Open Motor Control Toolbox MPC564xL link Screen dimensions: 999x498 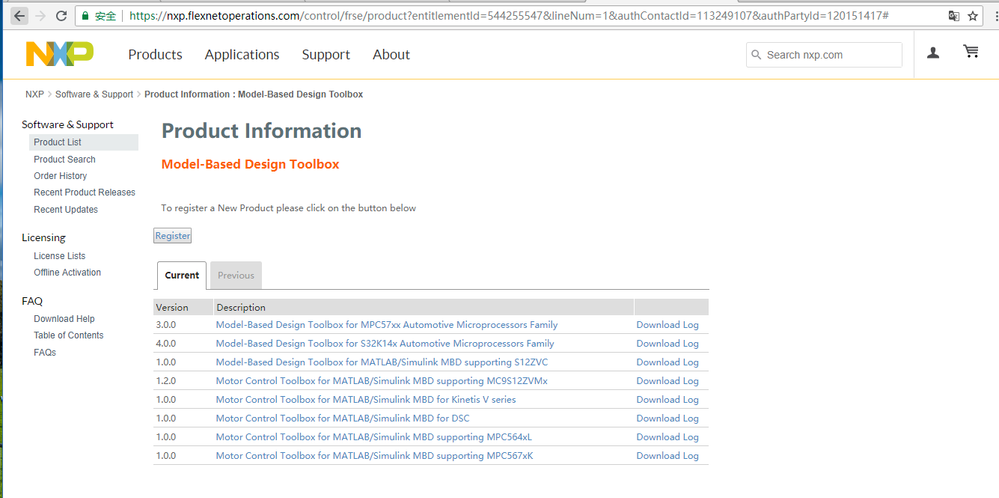pos(374,437)
